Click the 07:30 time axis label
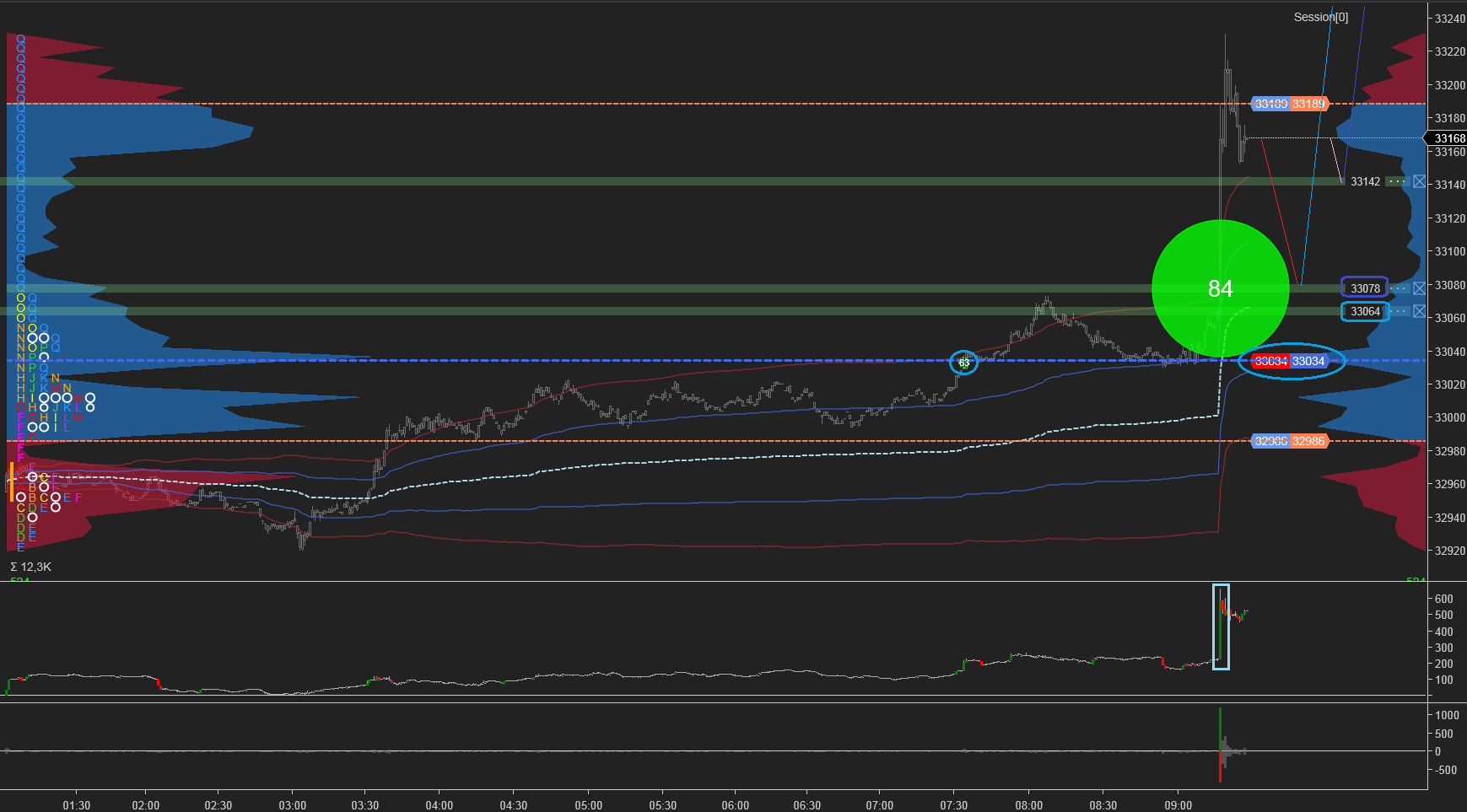 pos(954,805)
